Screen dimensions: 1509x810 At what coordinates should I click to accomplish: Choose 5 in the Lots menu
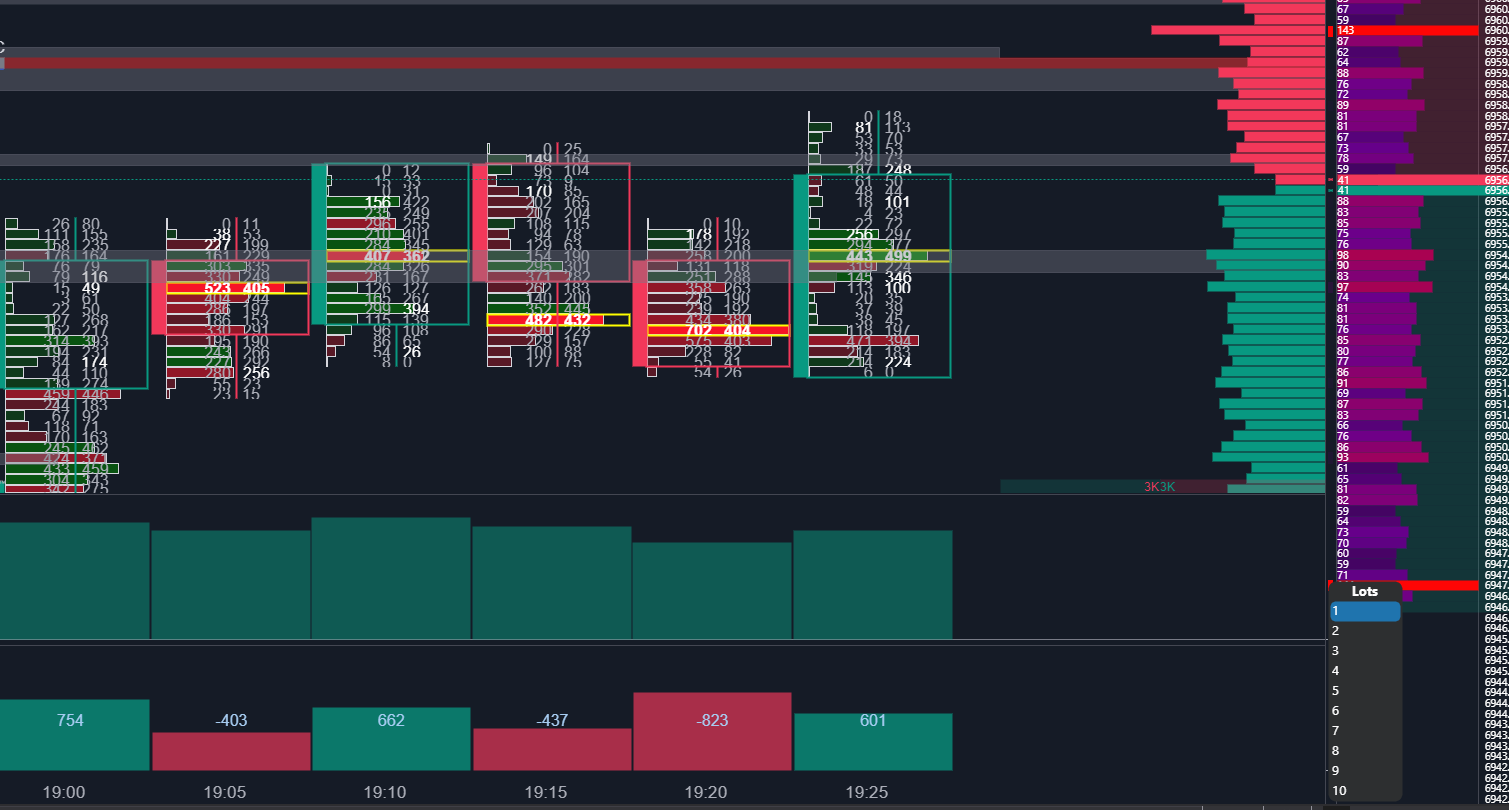1365,691
